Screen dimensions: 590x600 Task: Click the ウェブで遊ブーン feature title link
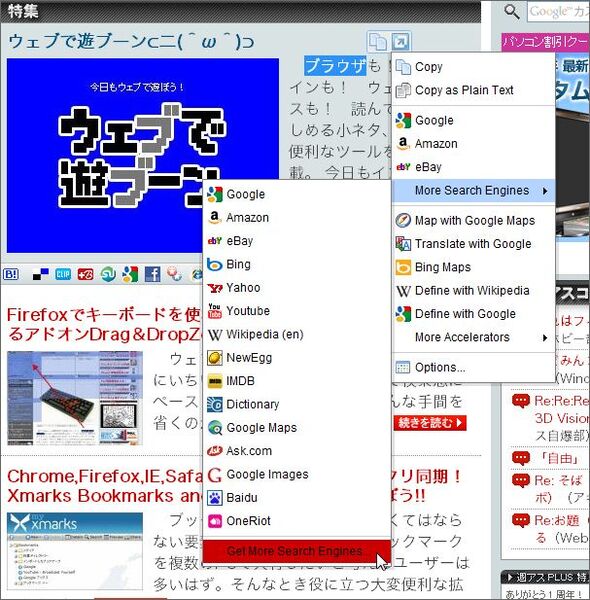(x=131, y=41)
